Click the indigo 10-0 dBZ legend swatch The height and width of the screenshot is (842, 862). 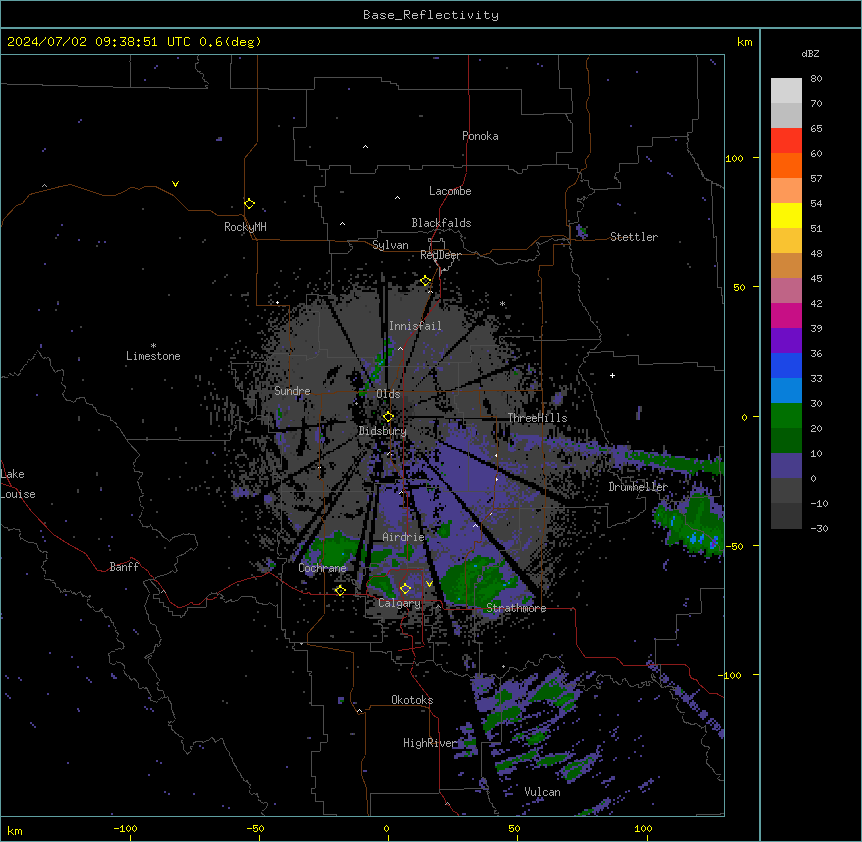[786, 466]
